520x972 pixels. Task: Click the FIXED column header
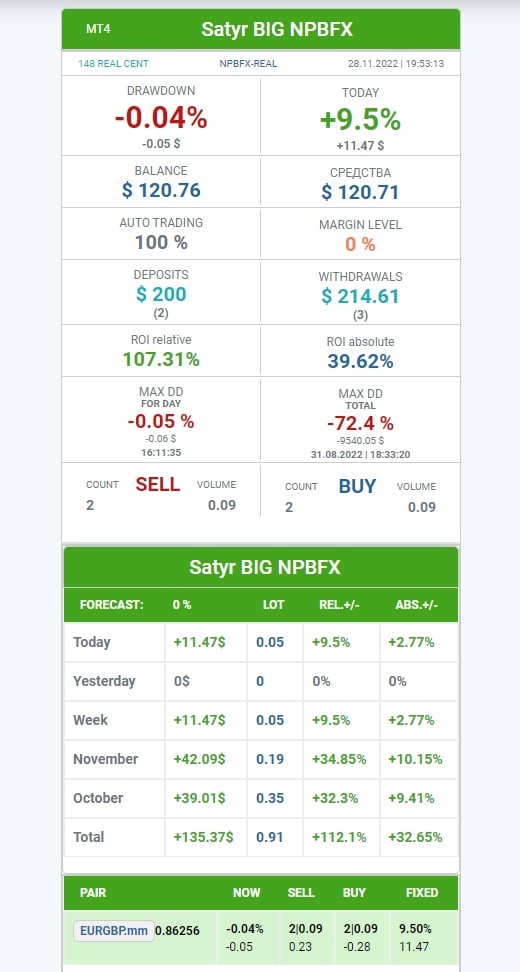422,893
